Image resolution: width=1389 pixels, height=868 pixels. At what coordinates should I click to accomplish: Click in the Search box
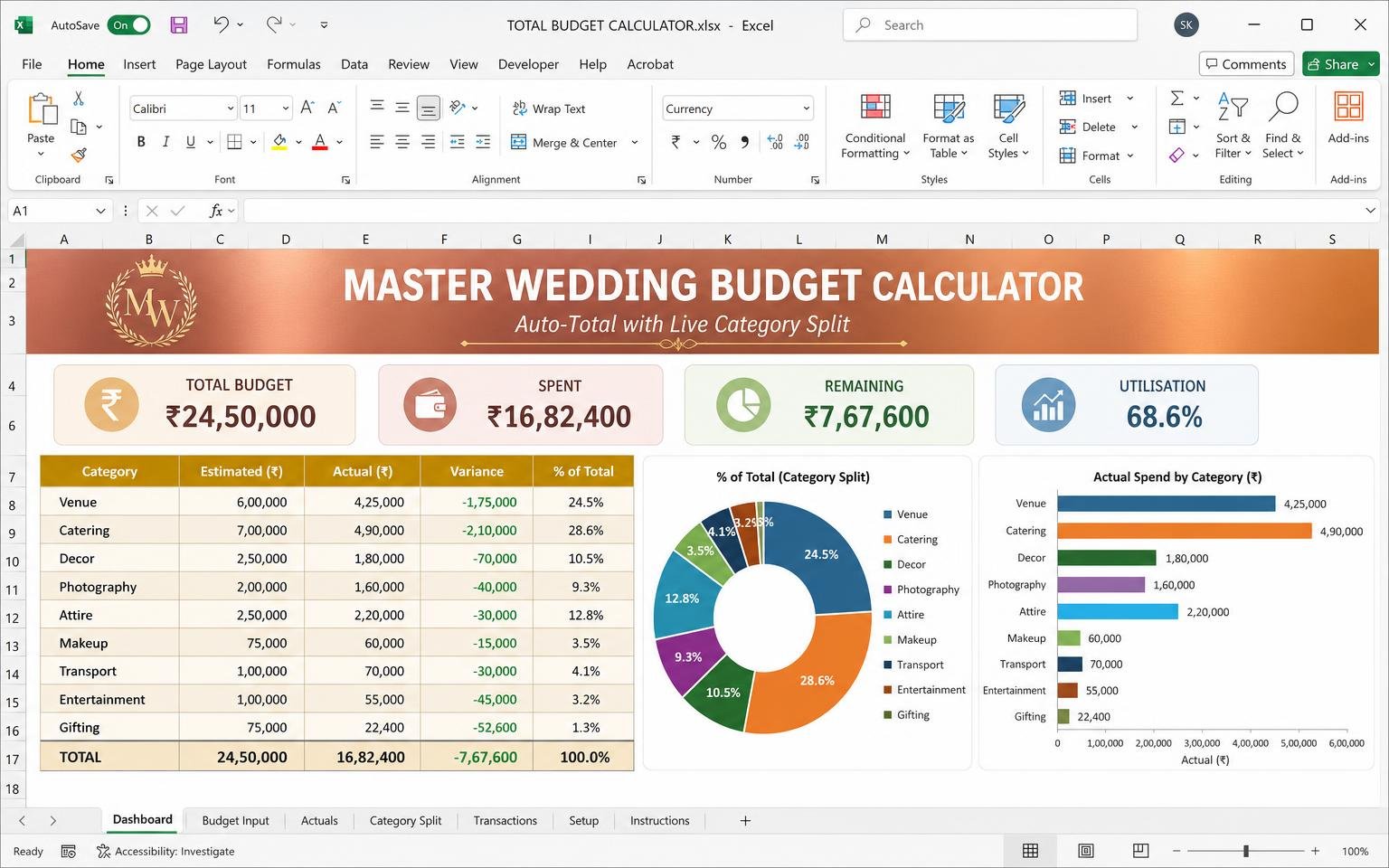pos(990,25)
